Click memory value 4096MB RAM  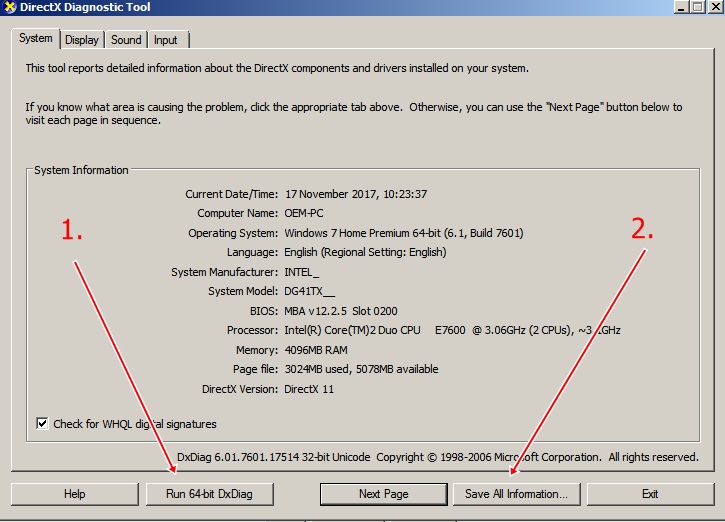(316, 350)
